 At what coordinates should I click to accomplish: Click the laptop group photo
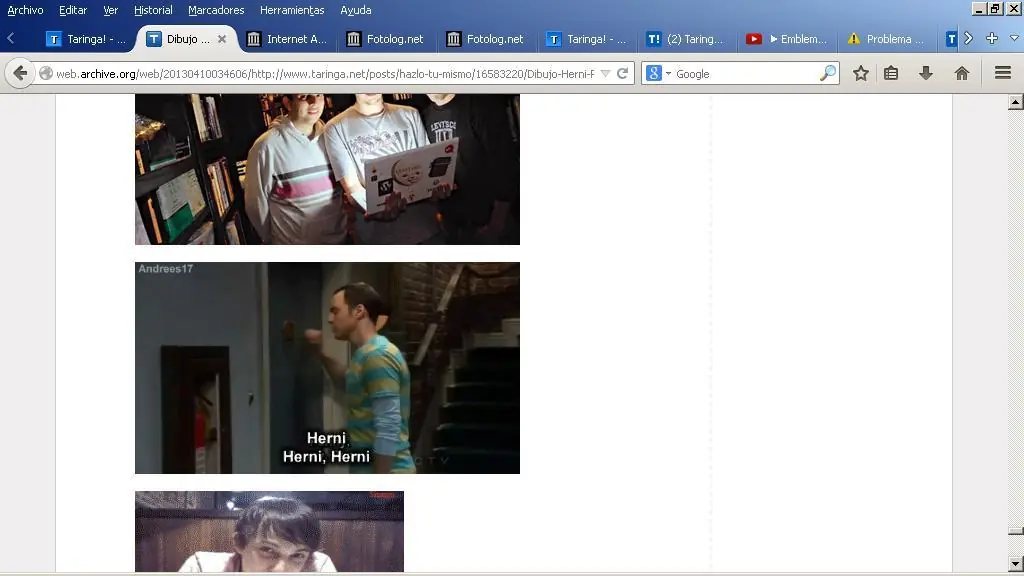[x=327, y=169]
